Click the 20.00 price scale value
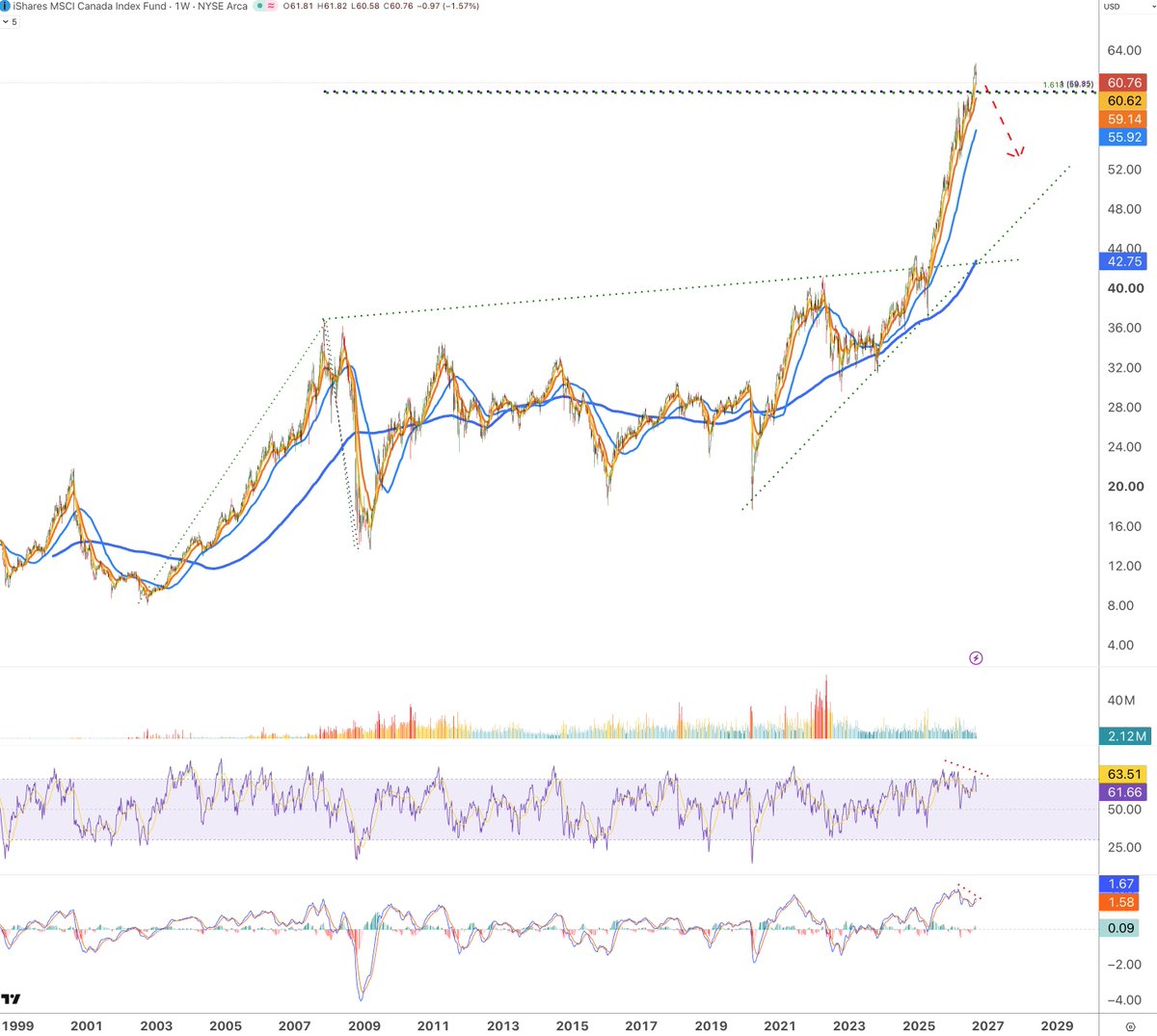This screenshot has height=1036, width=1157. point(1124,486)
